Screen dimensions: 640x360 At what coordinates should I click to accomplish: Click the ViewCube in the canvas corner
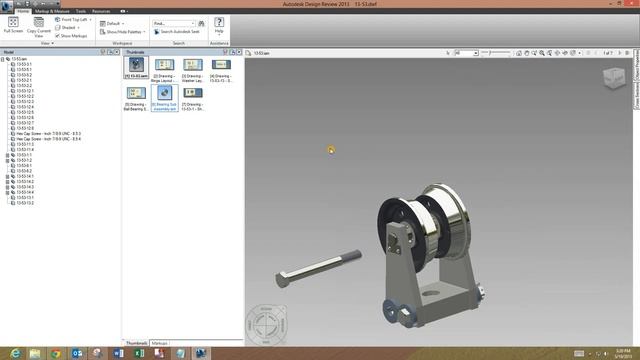[614, 78]
